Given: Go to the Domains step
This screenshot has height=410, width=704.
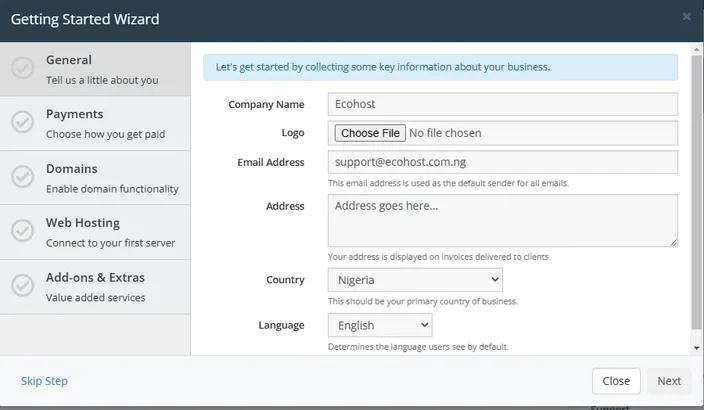Looking at the screenshot, I should click(95, 178).
